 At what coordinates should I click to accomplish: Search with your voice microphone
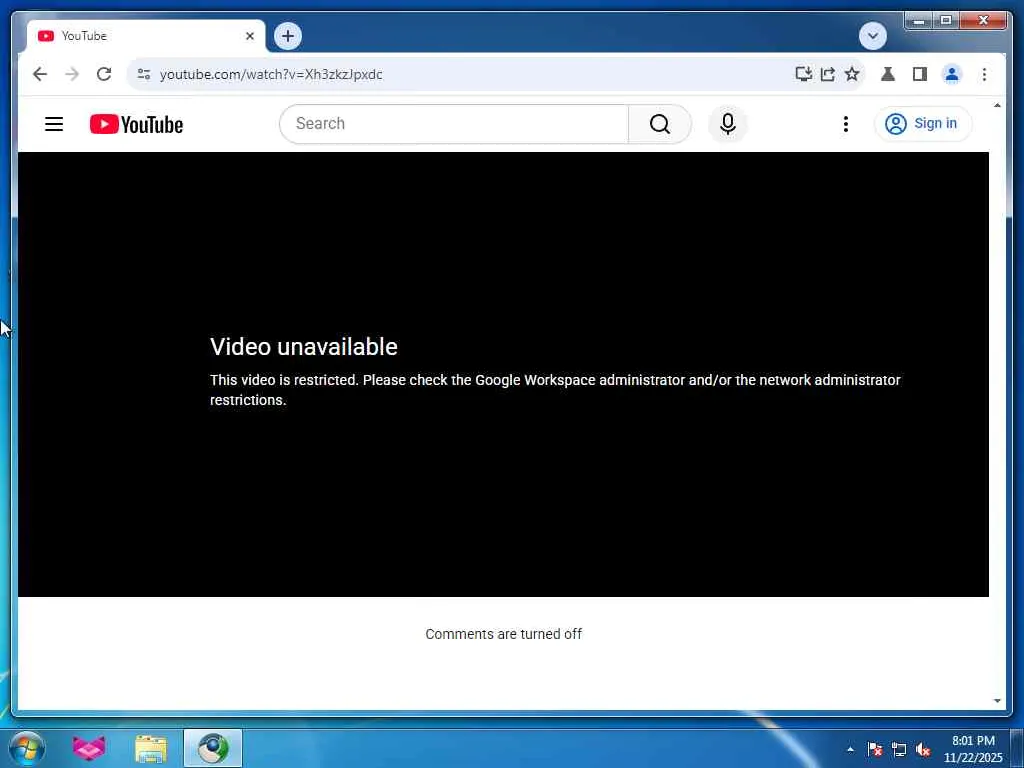[728, 123]
